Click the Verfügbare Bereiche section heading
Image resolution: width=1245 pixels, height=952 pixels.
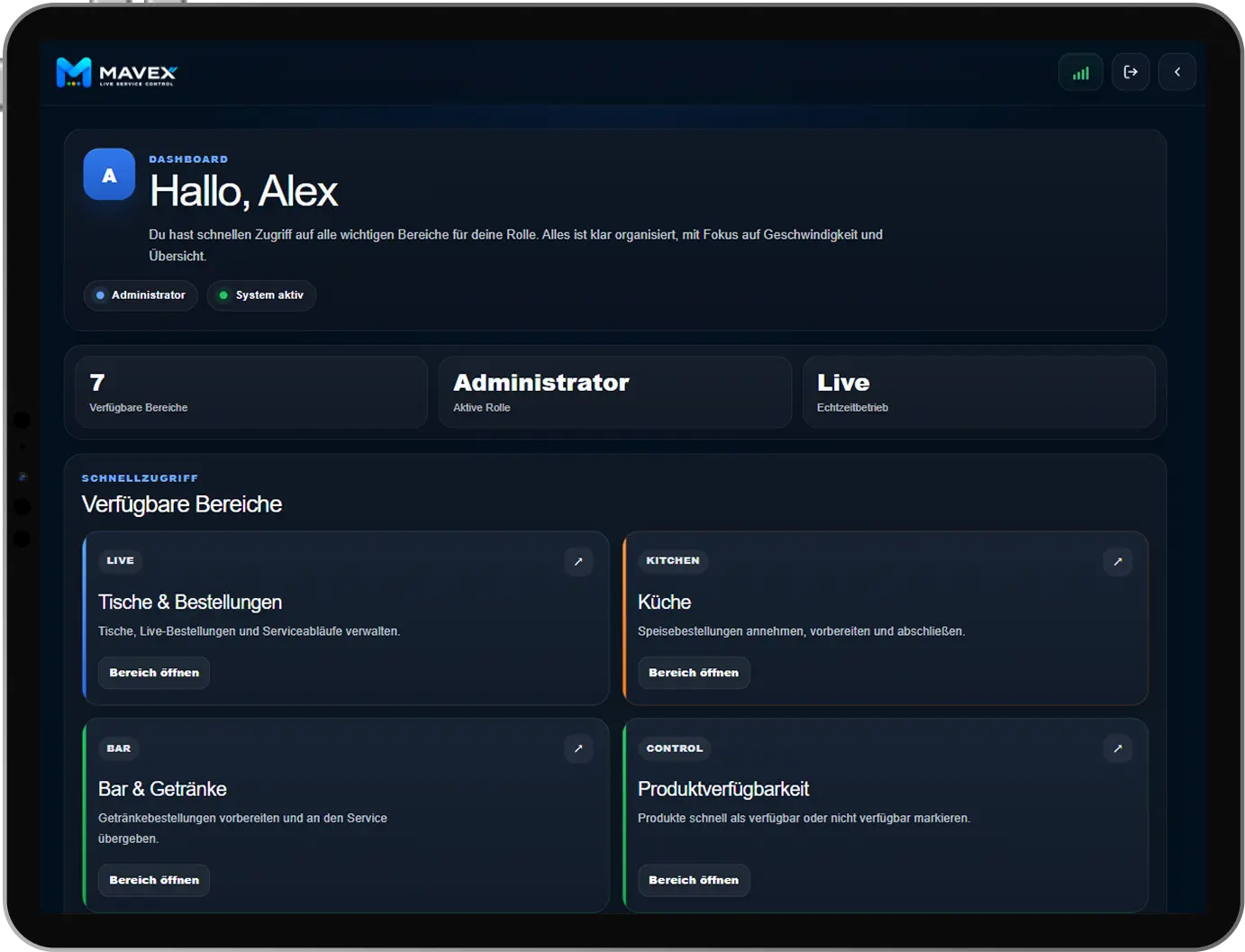pyautogui.click(x=182, y=504)
